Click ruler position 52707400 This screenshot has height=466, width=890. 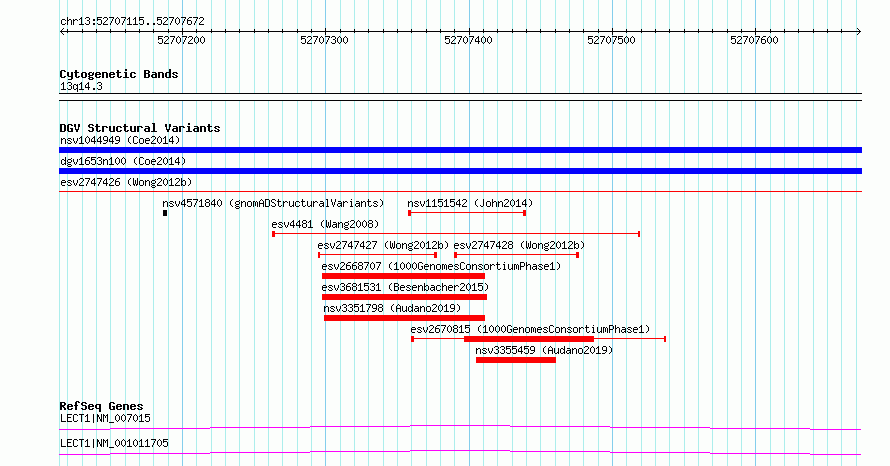tap(468, 40)
